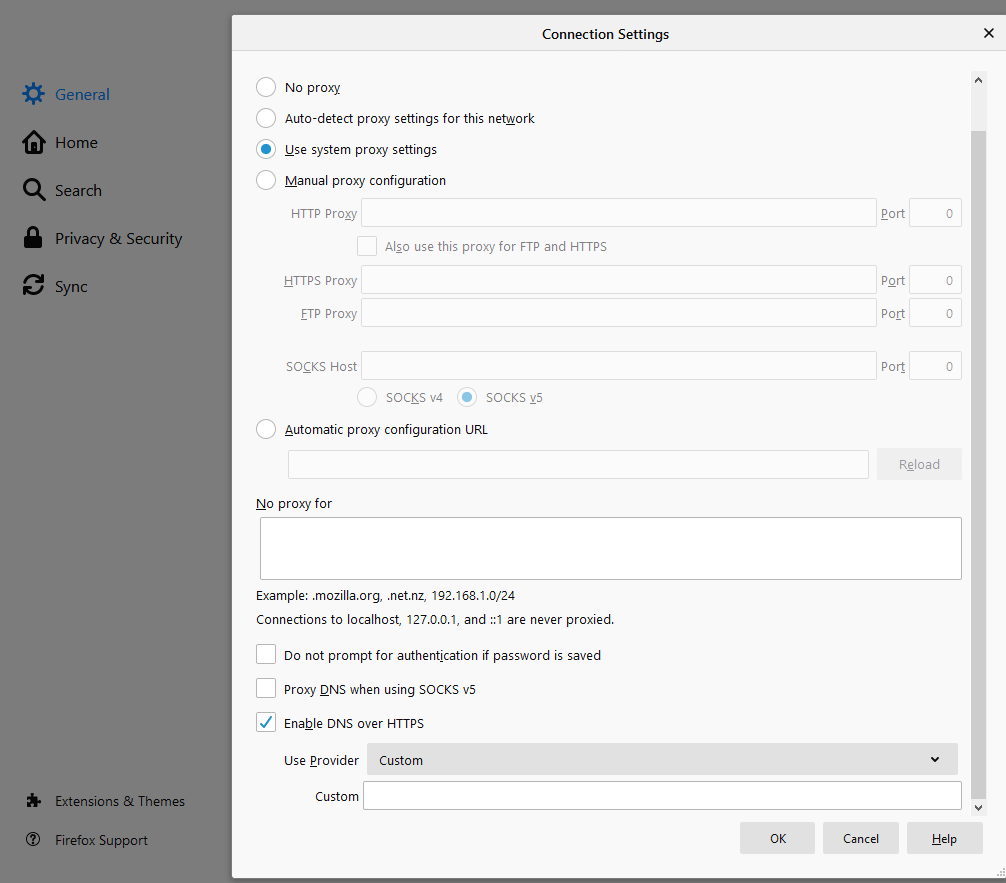Click the Extensions & Themes puzzle icon
This screenshot has height=883, width=1006.
(31, 800)
